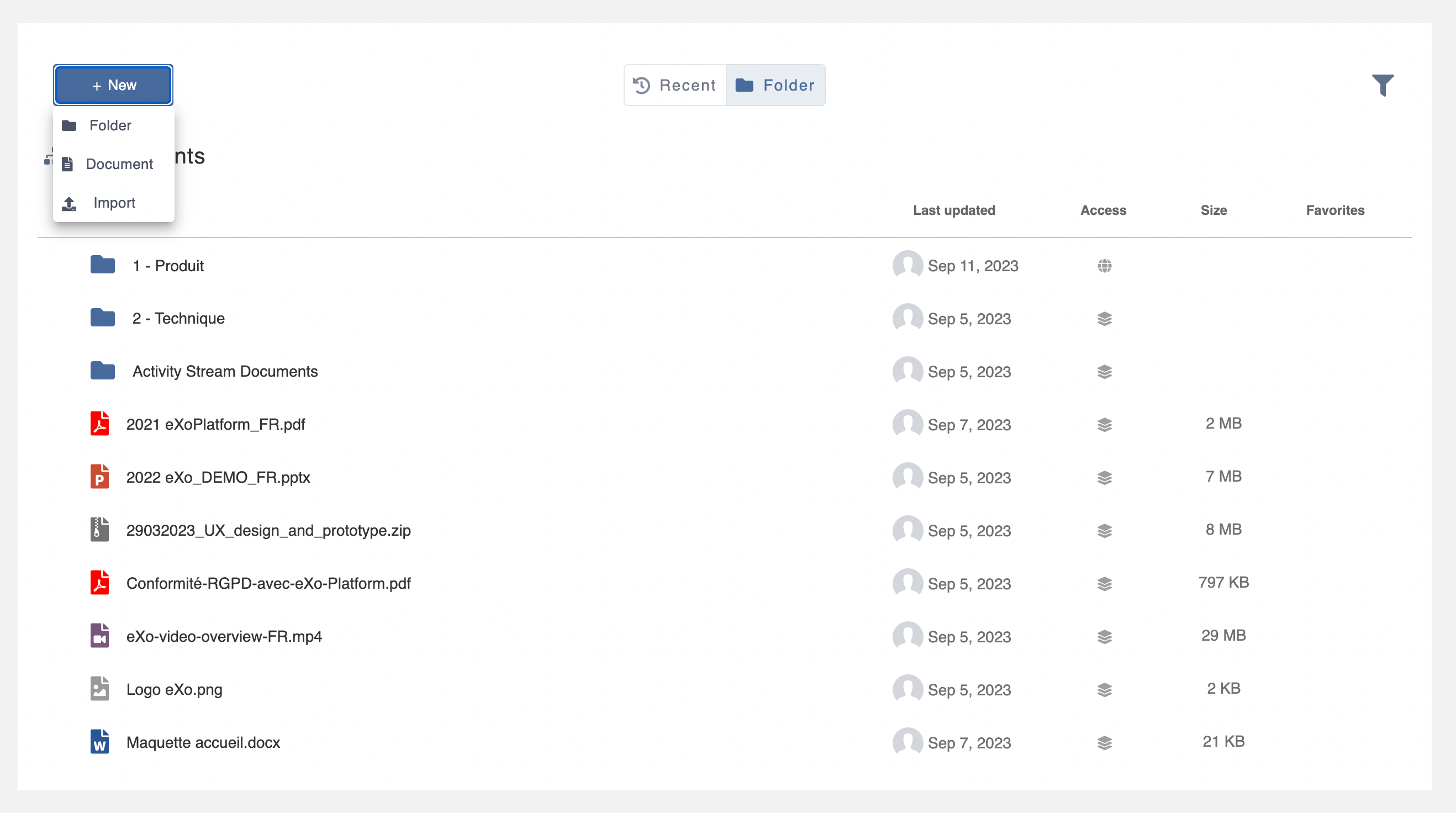Click the PDF icon of 2021 eXoPlatform_FR.pdf
This screenshot has height=813, width=1456.
99,424
